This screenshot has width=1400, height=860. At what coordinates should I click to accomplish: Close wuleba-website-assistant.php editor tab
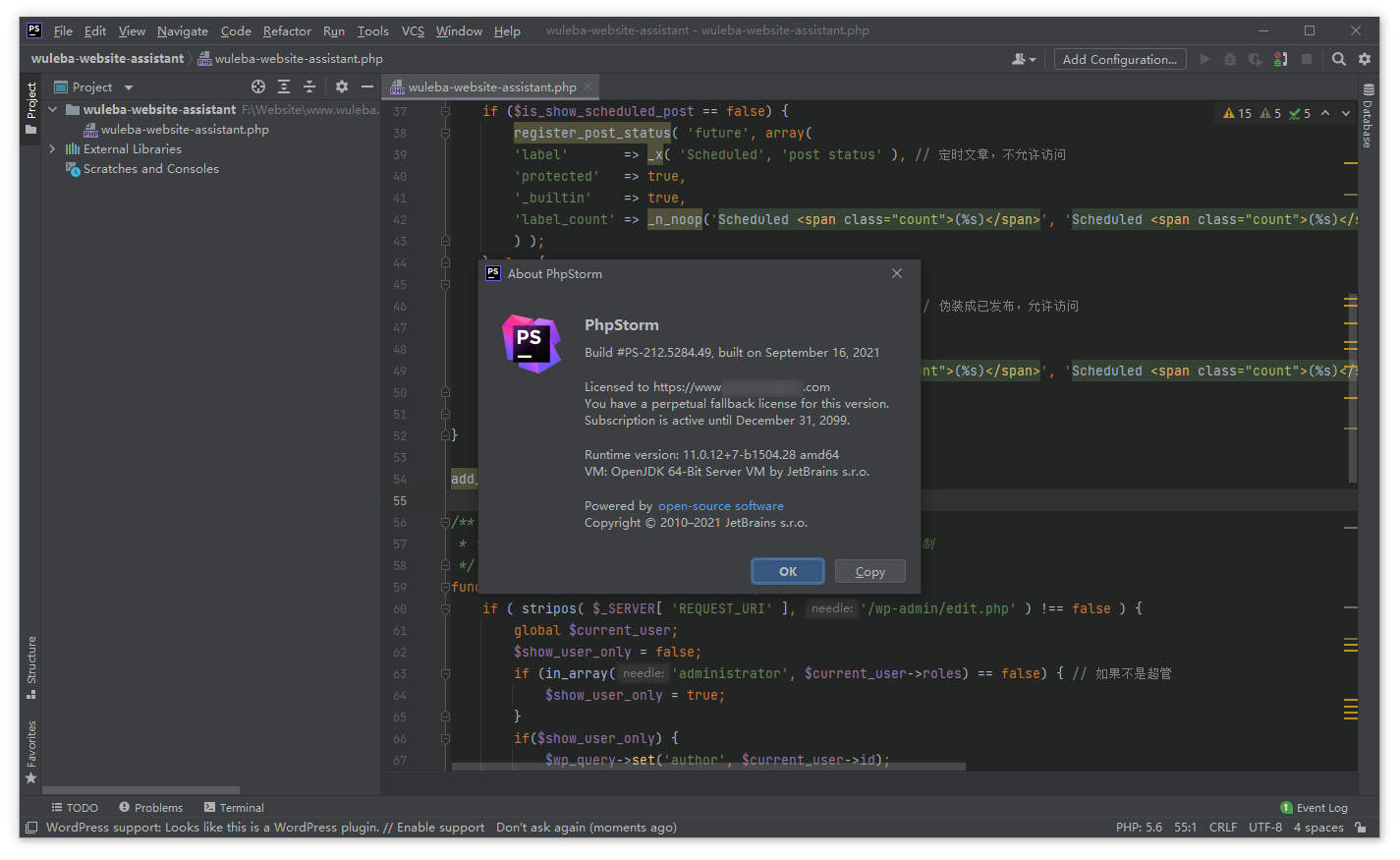coord(588,86)
